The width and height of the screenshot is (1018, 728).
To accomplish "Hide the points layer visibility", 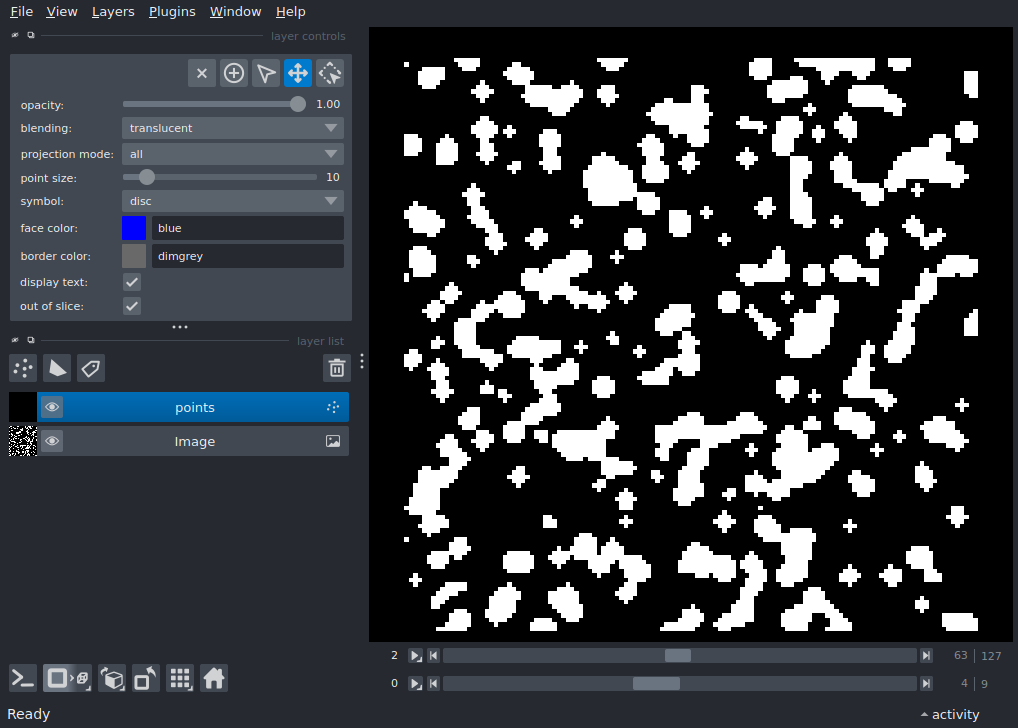I will coord(52,407).
